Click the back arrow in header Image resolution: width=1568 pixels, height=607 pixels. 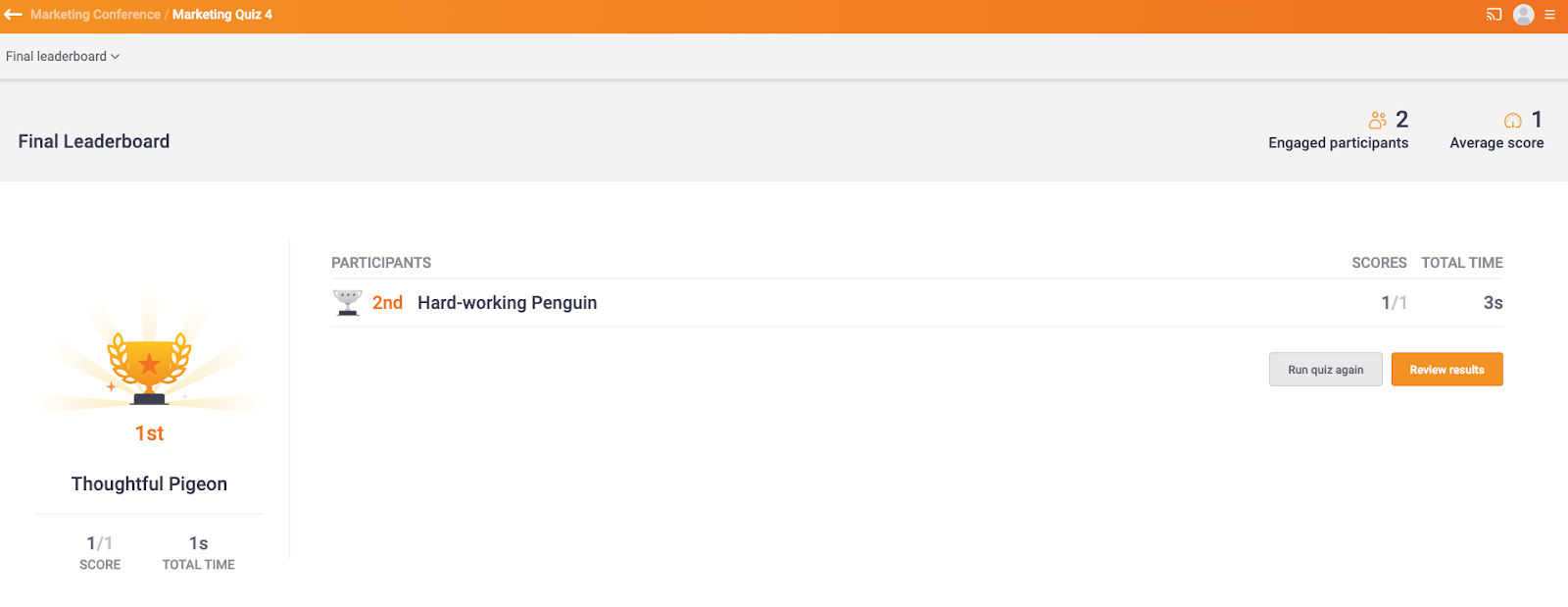pos(13,15)
